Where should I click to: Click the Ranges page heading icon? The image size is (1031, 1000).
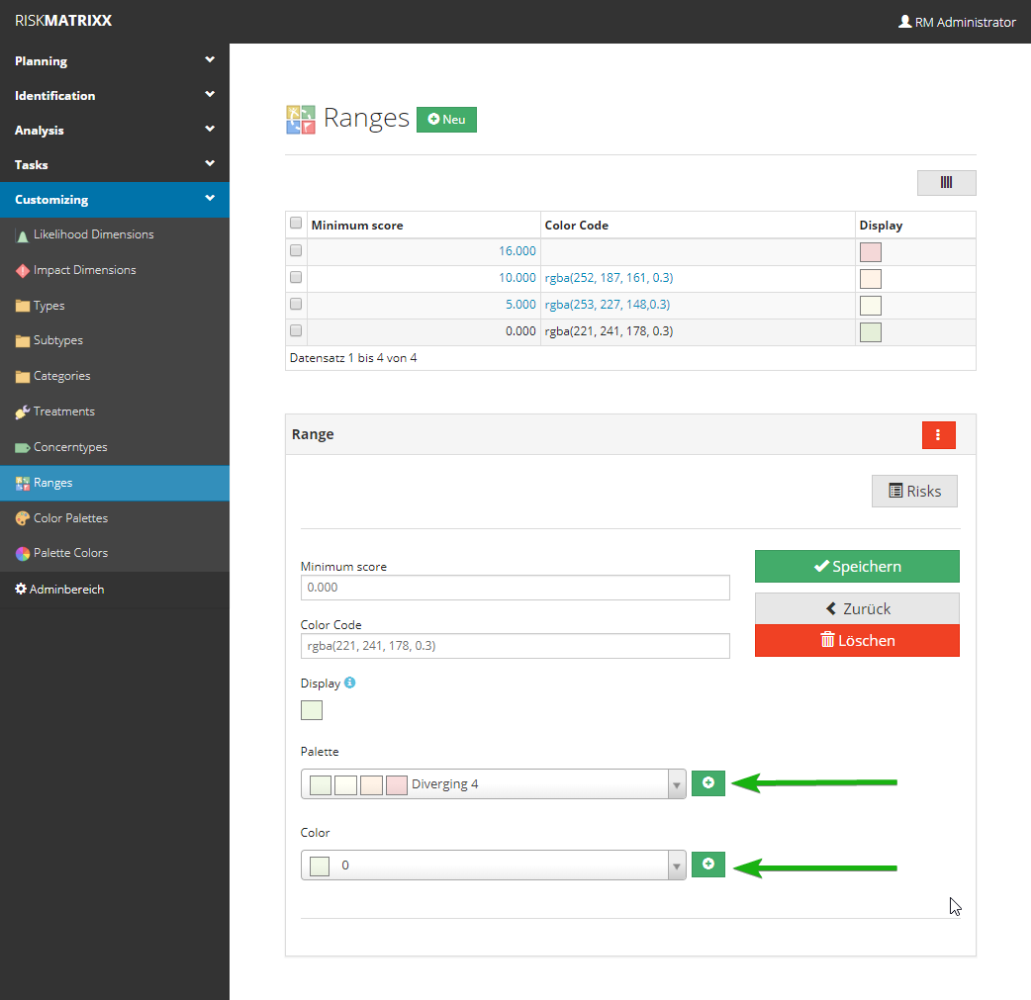[x=300, y=120]
